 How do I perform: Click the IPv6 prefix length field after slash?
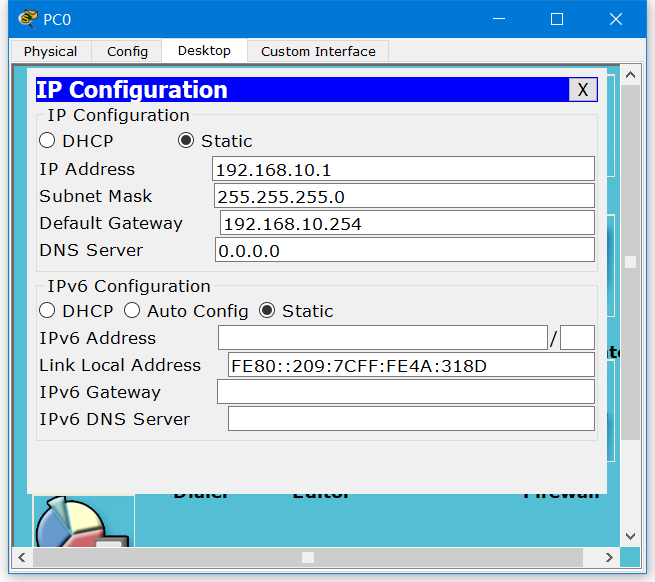point(577,338)
